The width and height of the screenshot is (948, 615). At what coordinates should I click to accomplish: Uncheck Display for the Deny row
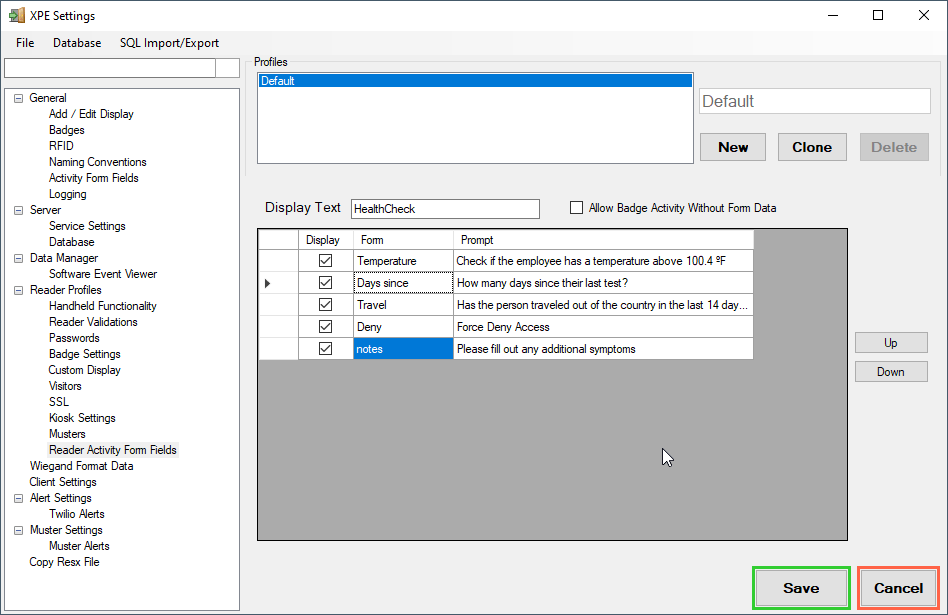(325, 327)
